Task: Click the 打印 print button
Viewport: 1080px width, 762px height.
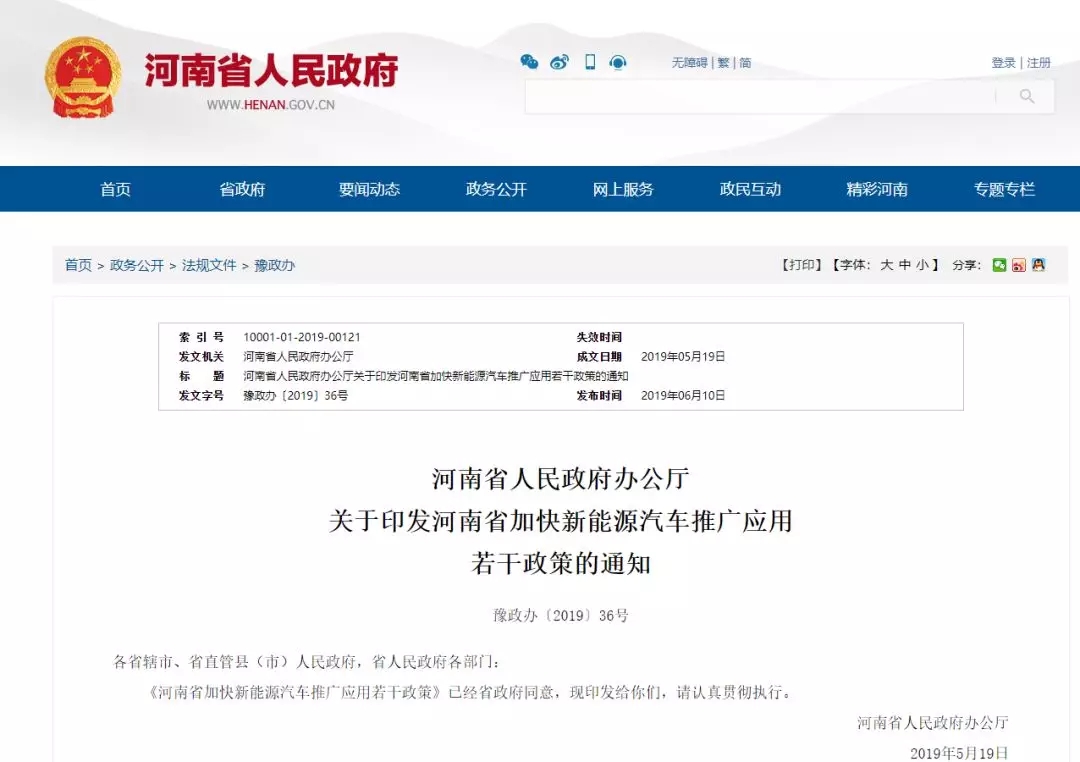Action: point(800,264)
